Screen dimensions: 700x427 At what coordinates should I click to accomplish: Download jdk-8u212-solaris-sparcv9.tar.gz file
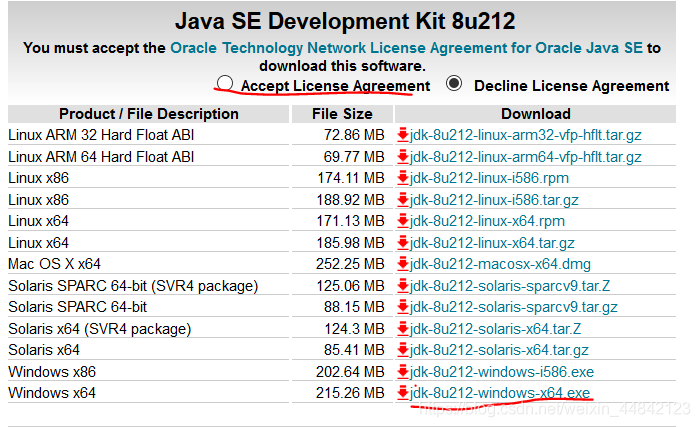(513, 307)
